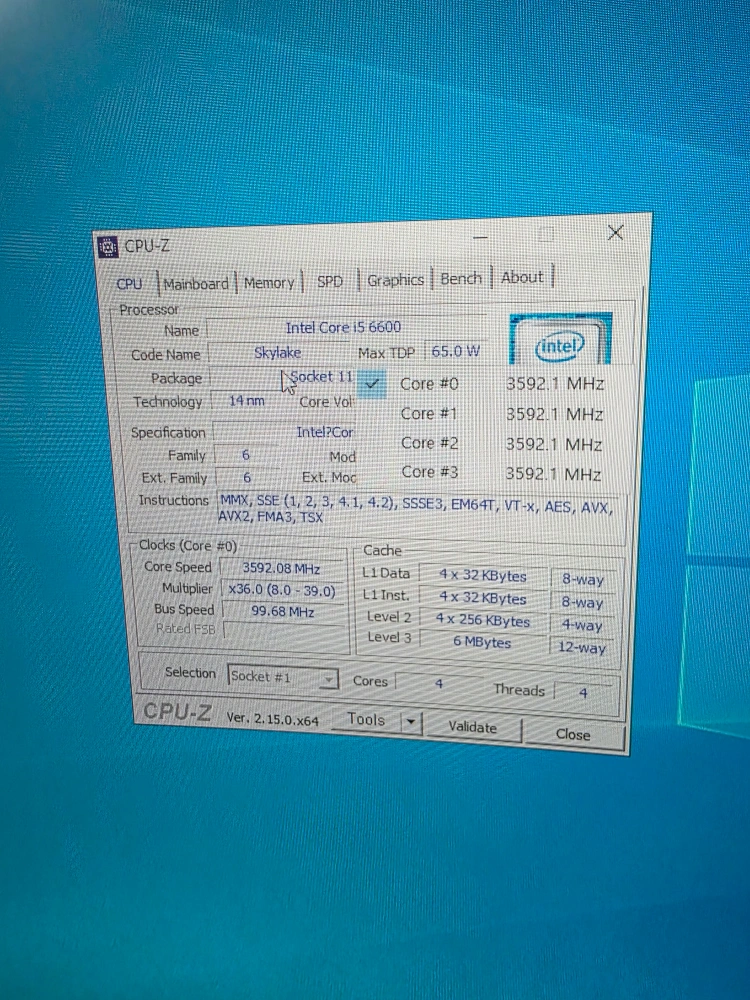This screenshot has width=750, height=1000.
Task: Click the Package Socket value field
Action: [x=283, y=377]
